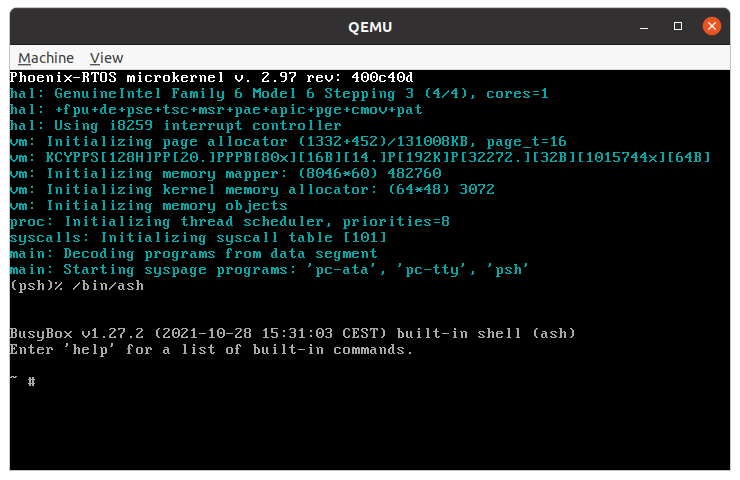
Task: Click the 'Starting syspage programs' line
Action: tap(269, 270)
